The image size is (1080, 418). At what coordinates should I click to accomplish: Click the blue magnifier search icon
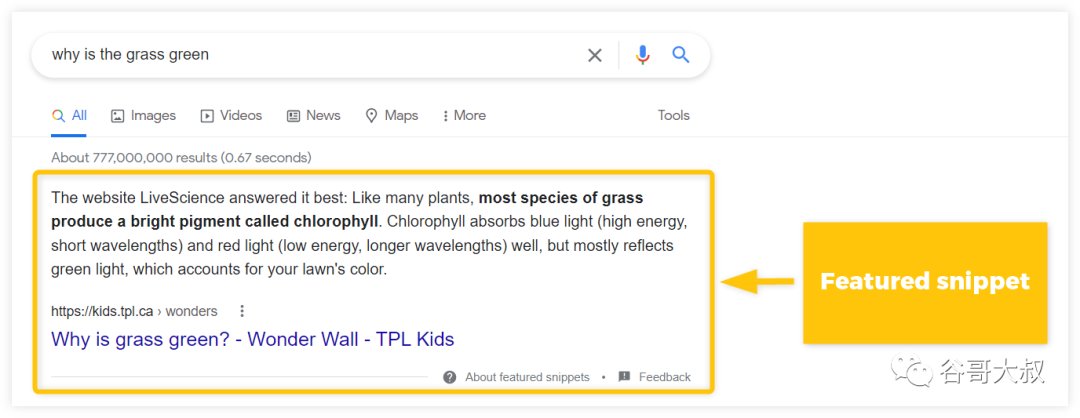[x=681, y=55]
